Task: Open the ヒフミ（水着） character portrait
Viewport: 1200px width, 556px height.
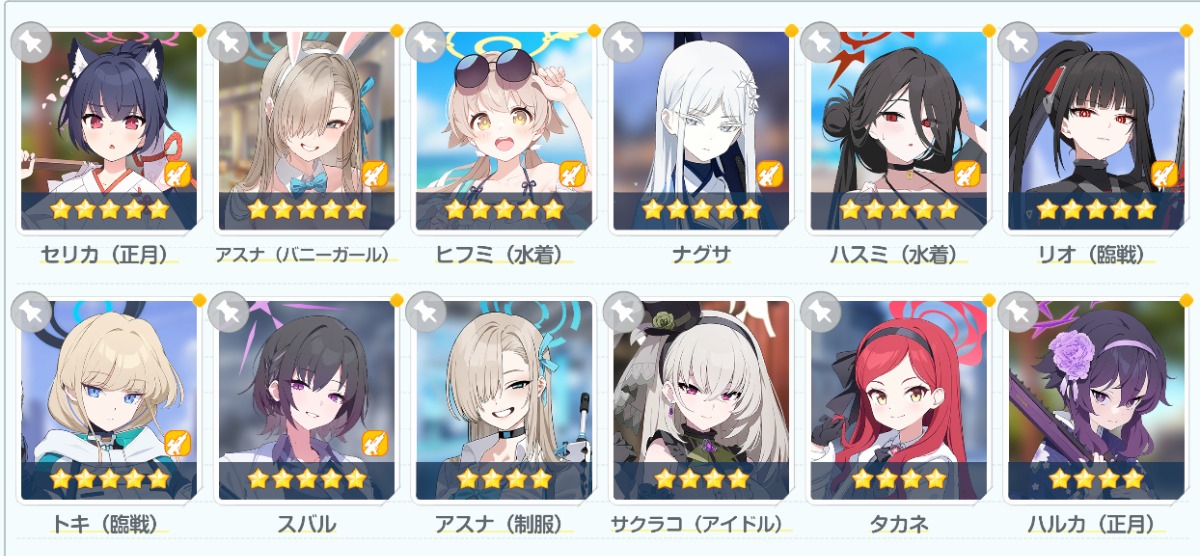Action: [x=504, y=130]
